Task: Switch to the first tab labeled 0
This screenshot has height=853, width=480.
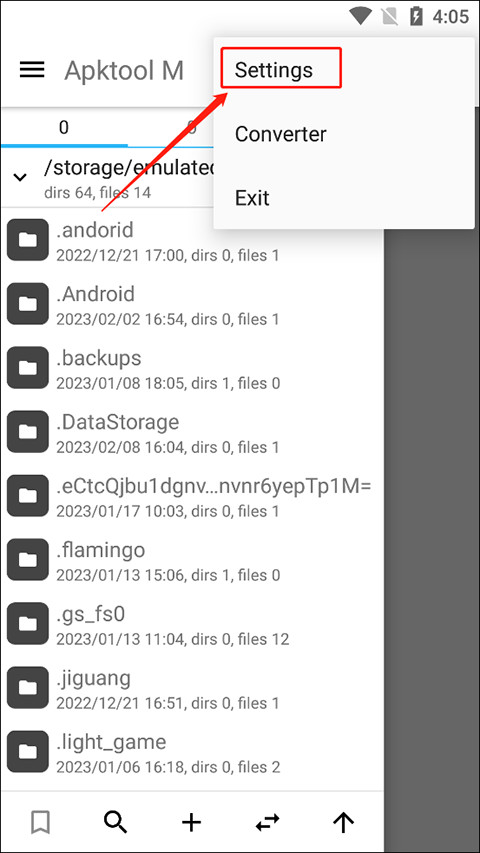Action: (x=64, y=128)
